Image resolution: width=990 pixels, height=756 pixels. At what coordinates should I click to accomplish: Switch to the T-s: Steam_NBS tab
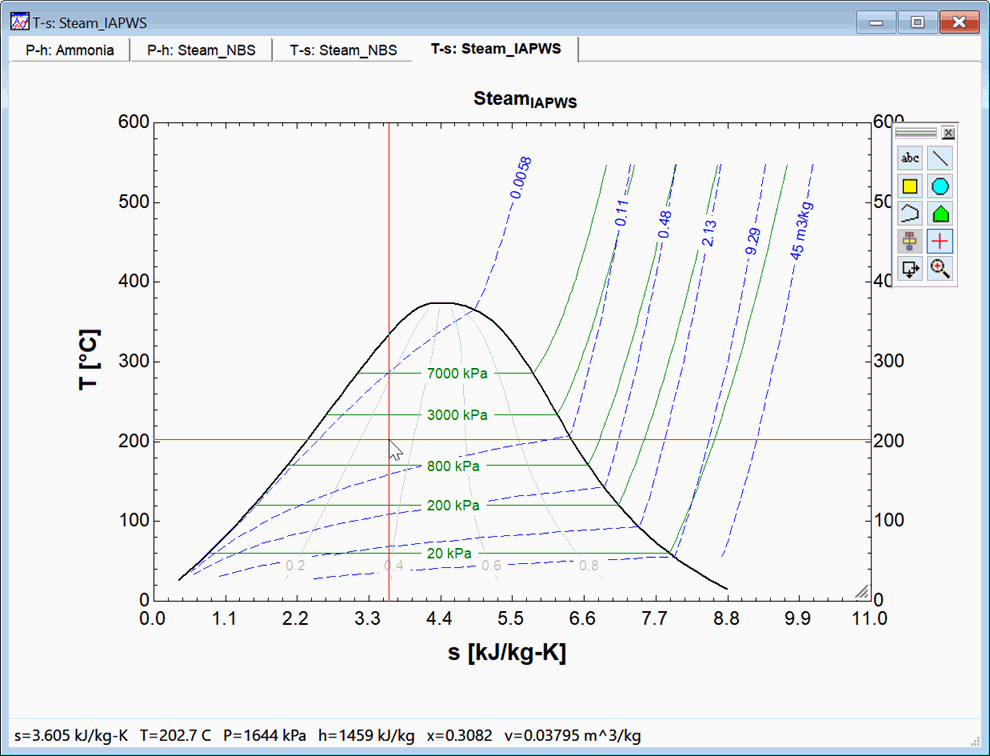click(x=343, y=50)
